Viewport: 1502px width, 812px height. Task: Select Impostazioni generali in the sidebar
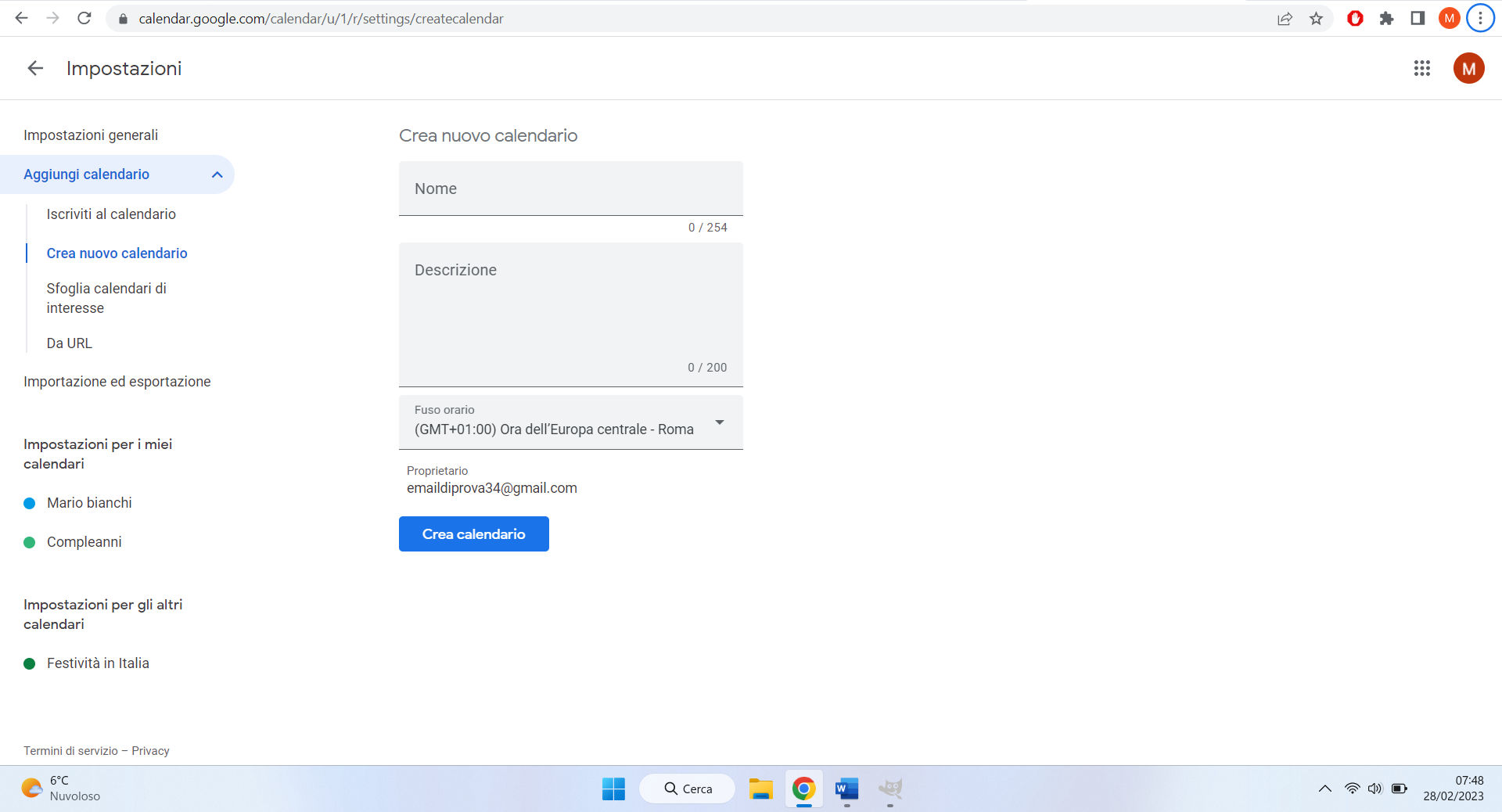pos(91,135)
